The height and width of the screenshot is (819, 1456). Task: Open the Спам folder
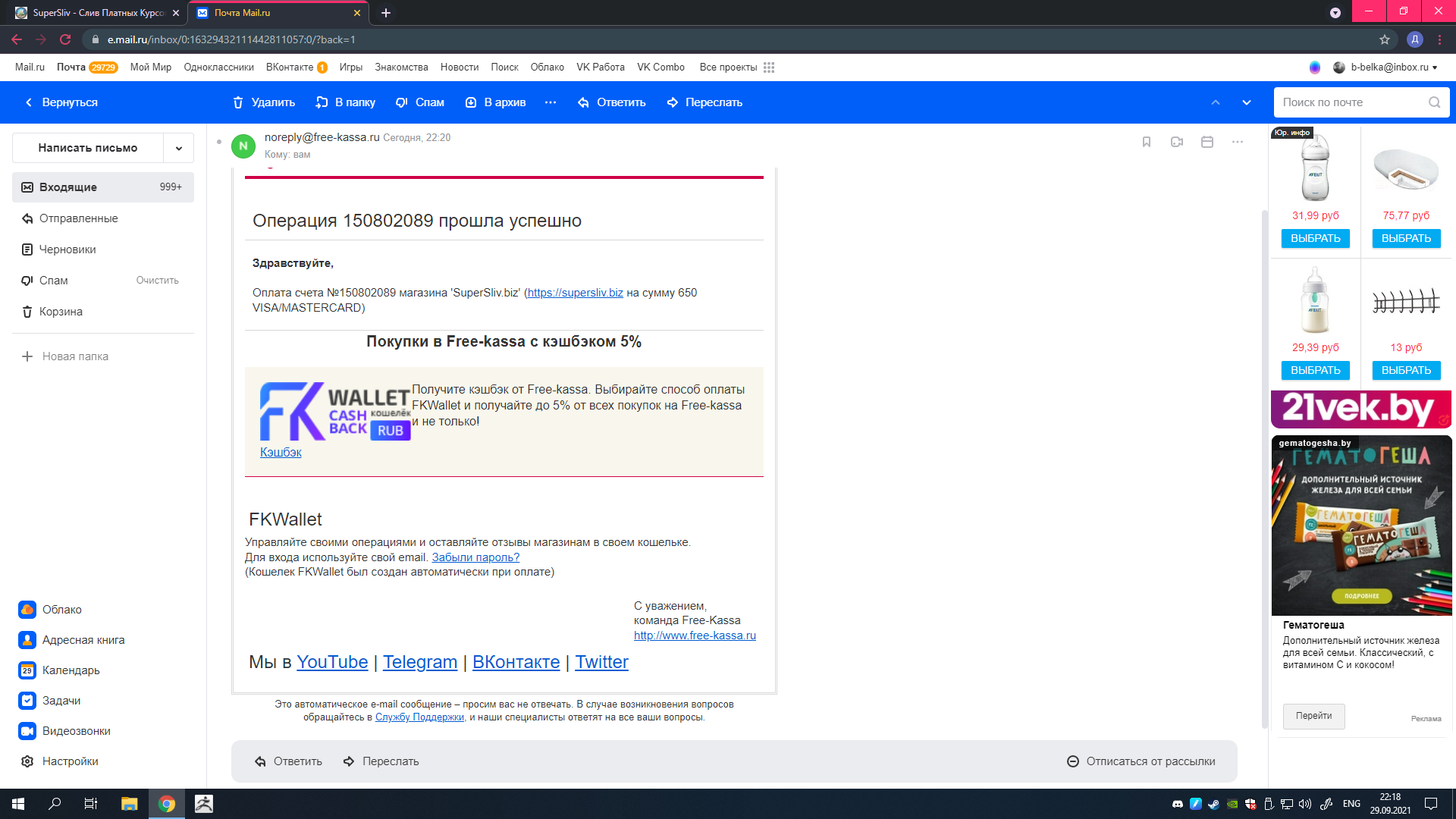54,281
